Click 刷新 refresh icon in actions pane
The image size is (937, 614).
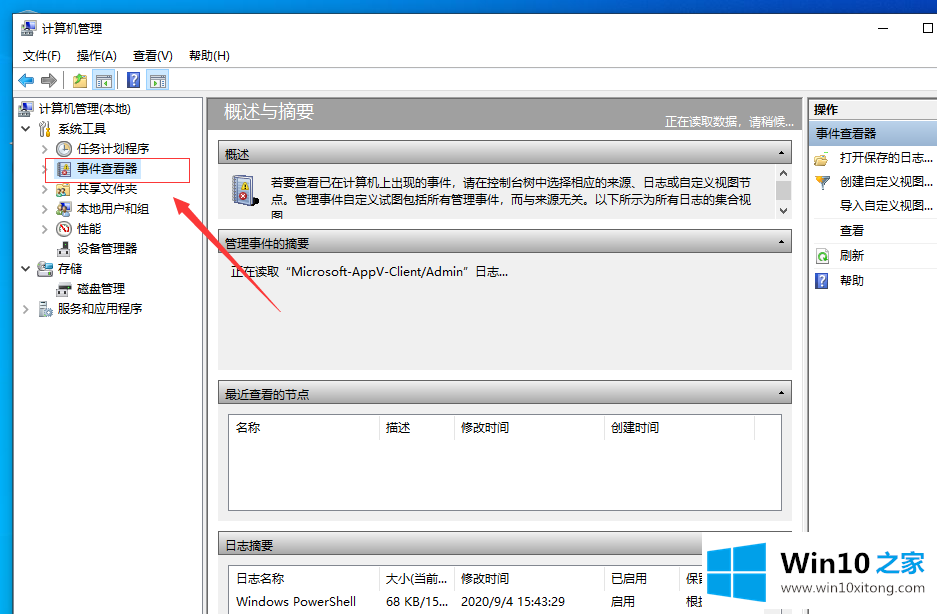click(822, 256)
